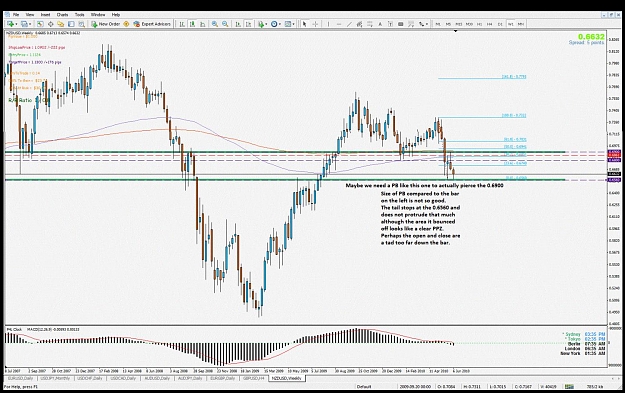Open the Indicators list icon
Image resolution: width=625 pixels, height=393 pixels.
tap(260, 24)
